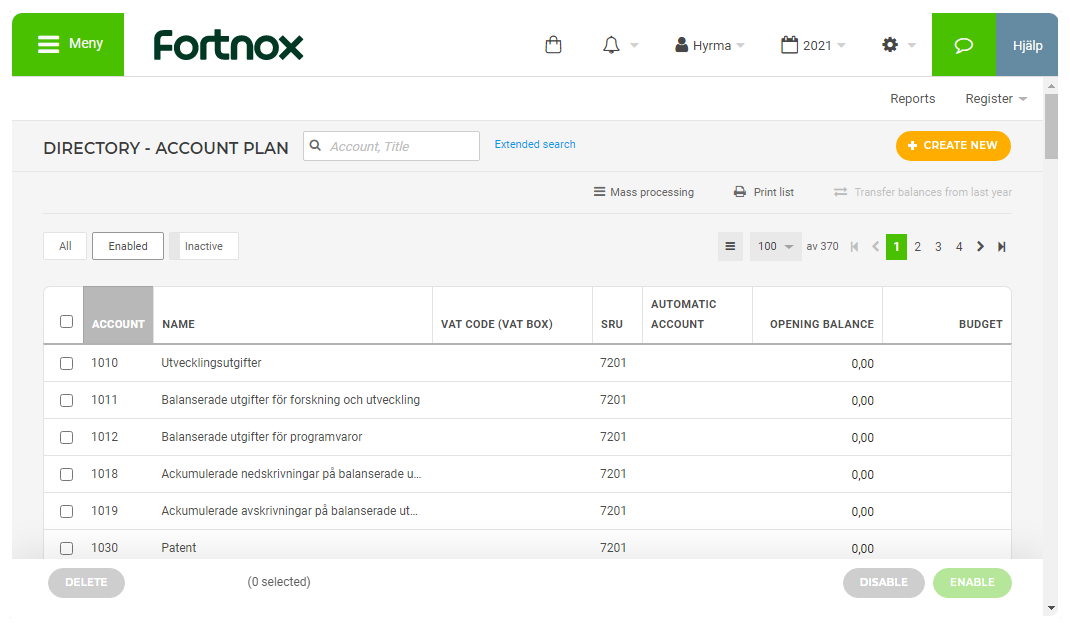Open the Hyrma user menu

[710, 46]
